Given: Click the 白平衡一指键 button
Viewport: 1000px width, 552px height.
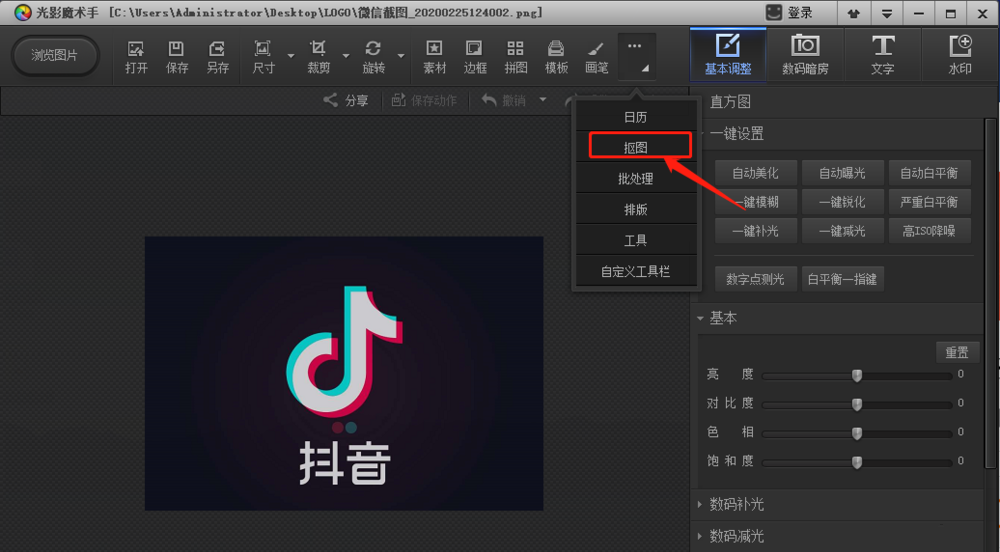Looking at the screenshot, I should [842, 279].
